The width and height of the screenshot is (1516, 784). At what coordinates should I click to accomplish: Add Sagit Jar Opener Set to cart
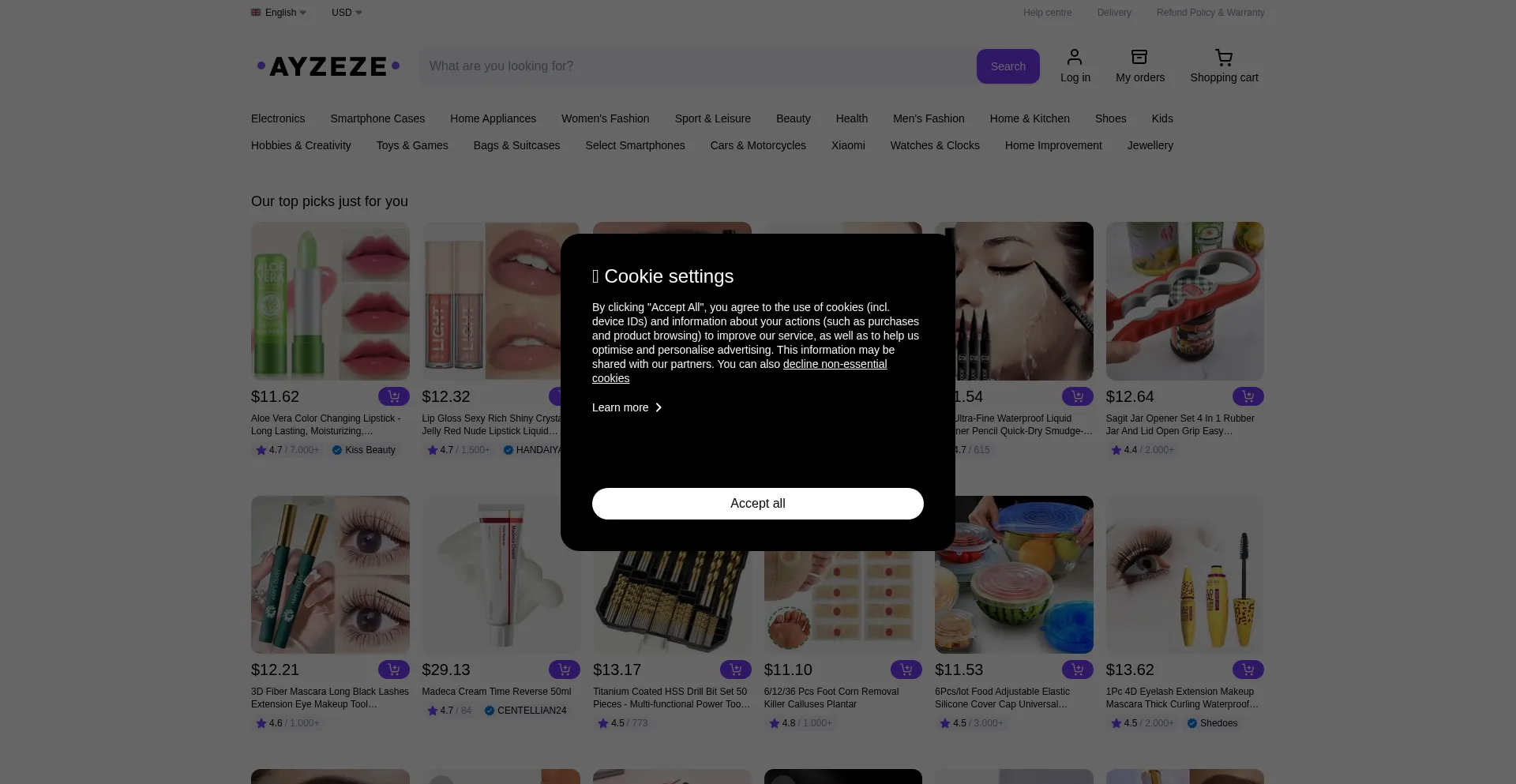coord(1248,396)
